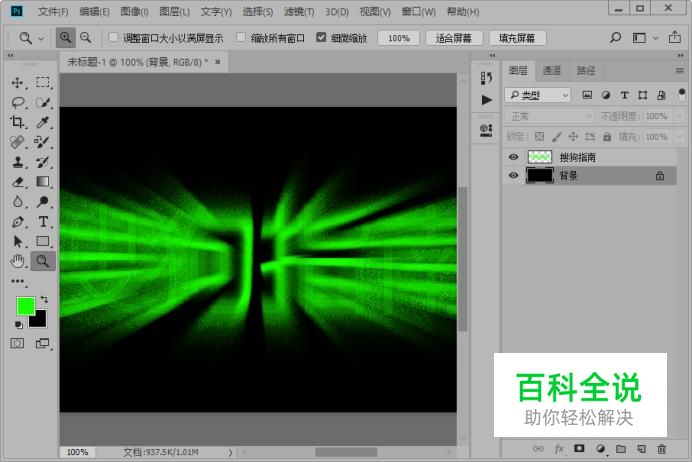Select the Zoom tool in toolbox
This screenshot has width=692, height=462.
point(43,261)
